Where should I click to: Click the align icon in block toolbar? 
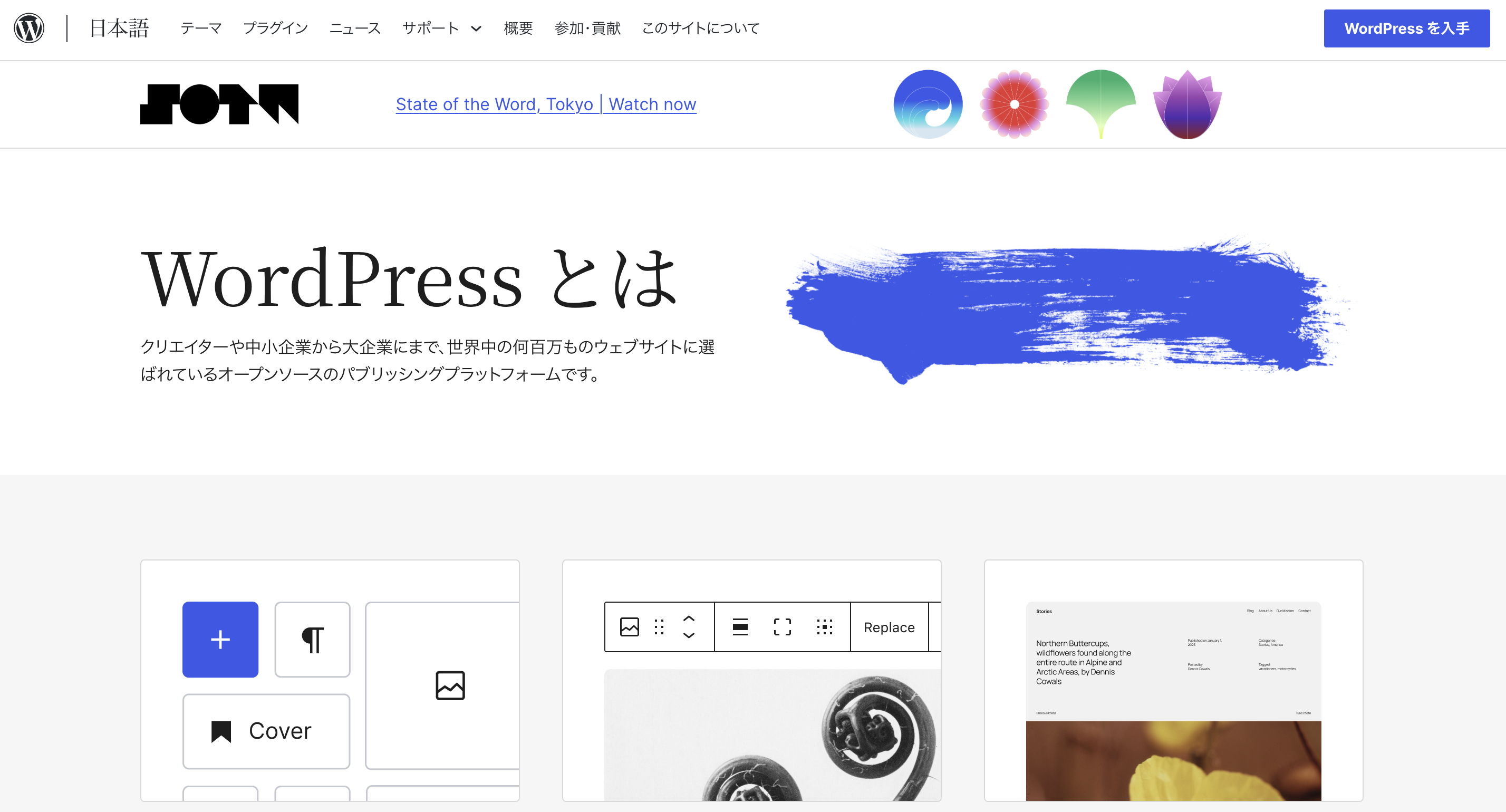[740, 627]
